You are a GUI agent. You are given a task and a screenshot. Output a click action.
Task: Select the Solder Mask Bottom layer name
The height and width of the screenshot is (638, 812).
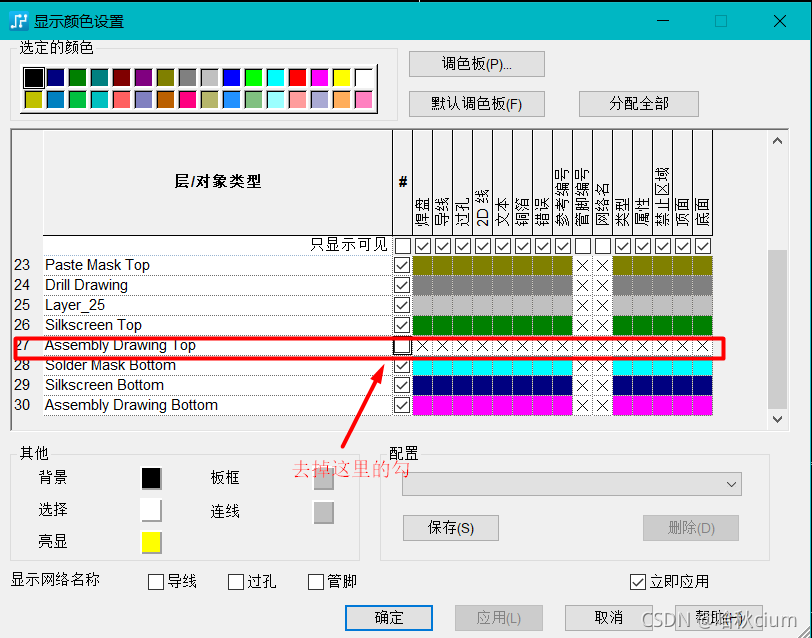click(110, 365)
